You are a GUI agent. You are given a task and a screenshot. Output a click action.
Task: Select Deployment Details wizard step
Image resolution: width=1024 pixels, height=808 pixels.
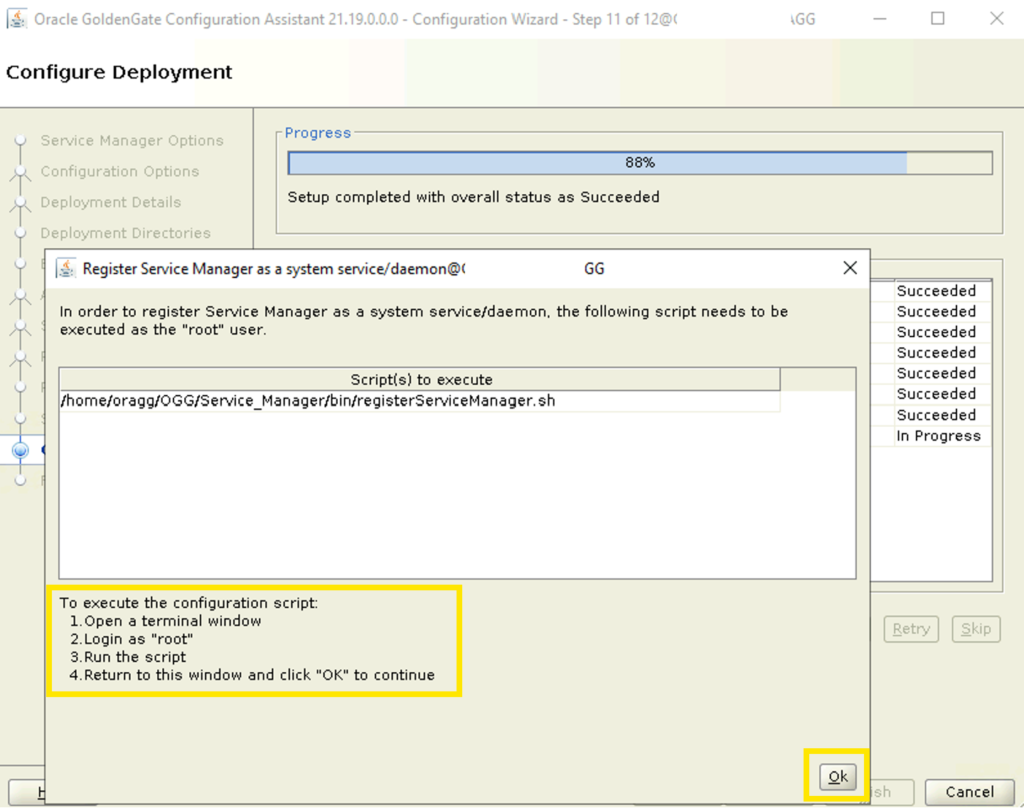pyautogui.click(x=110, y=202)
